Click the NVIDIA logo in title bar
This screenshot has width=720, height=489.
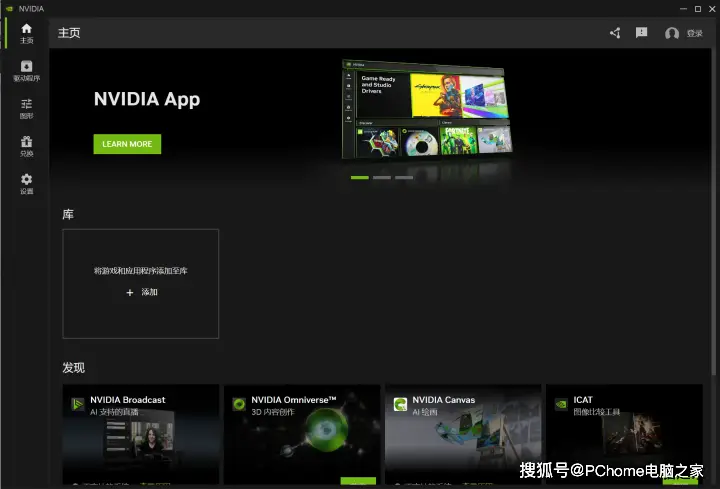(9, 9)
